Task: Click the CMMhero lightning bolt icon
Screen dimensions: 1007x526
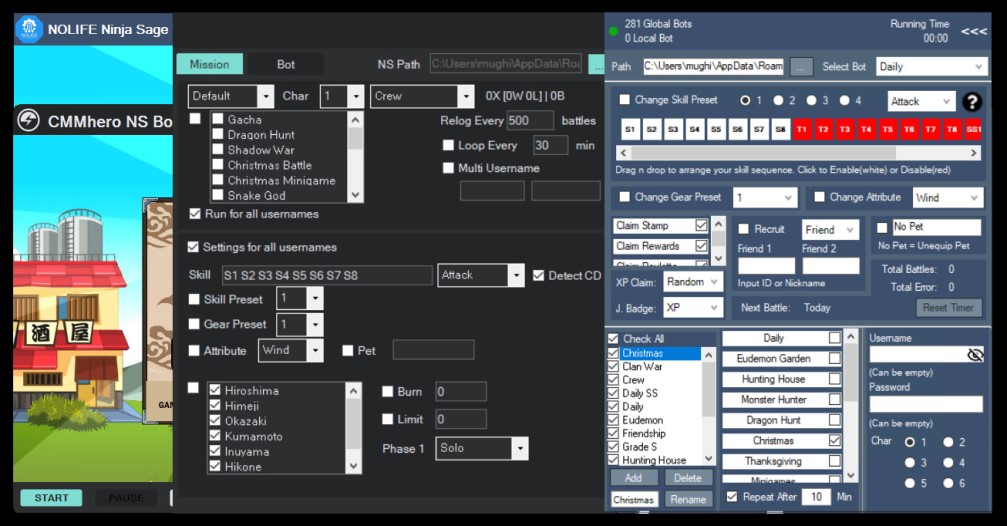Action: 28,121
